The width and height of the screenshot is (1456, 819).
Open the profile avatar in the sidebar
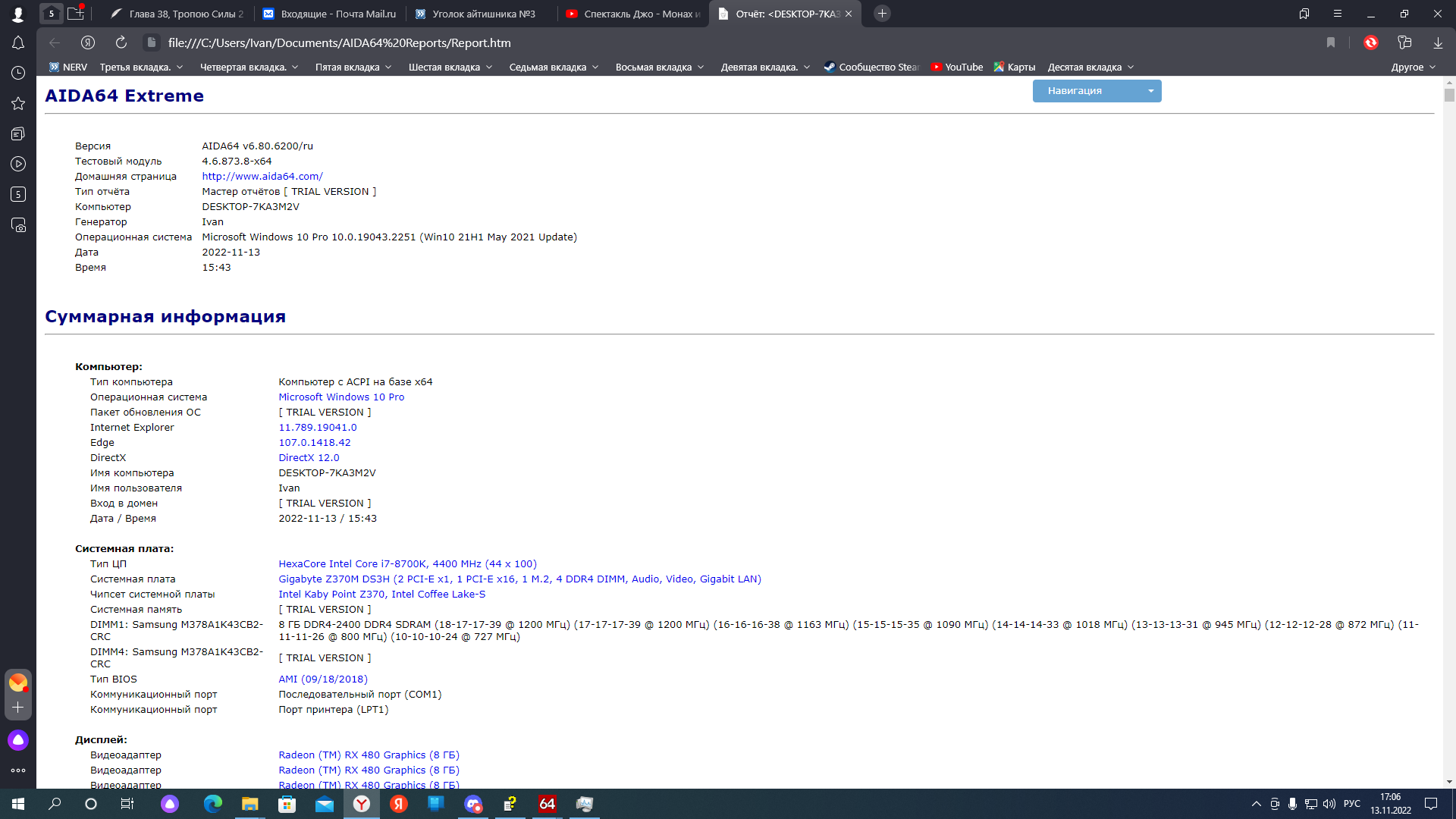(18, 14)
